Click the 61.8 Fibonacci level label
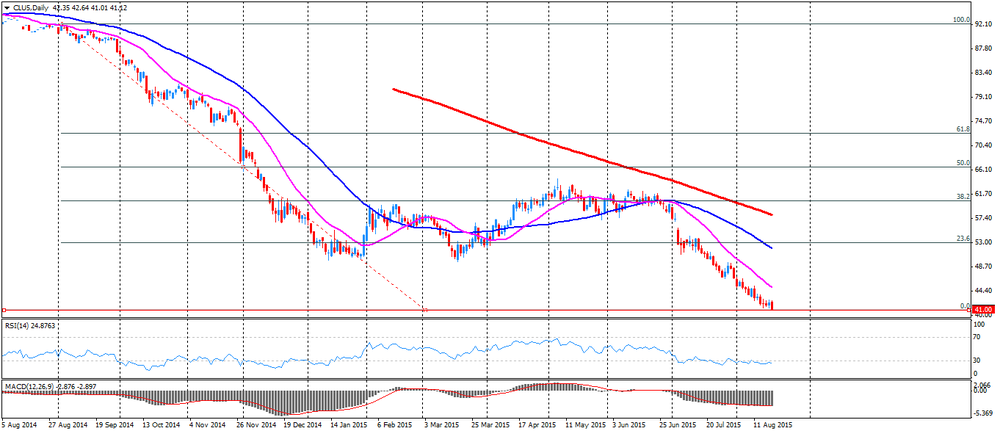Viewport: 1000px width, 431px height. (963, 129)
